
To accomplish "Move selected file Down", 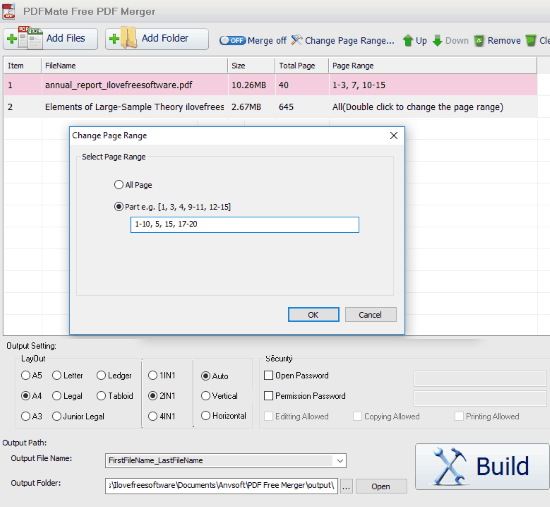I will point(451,41).
